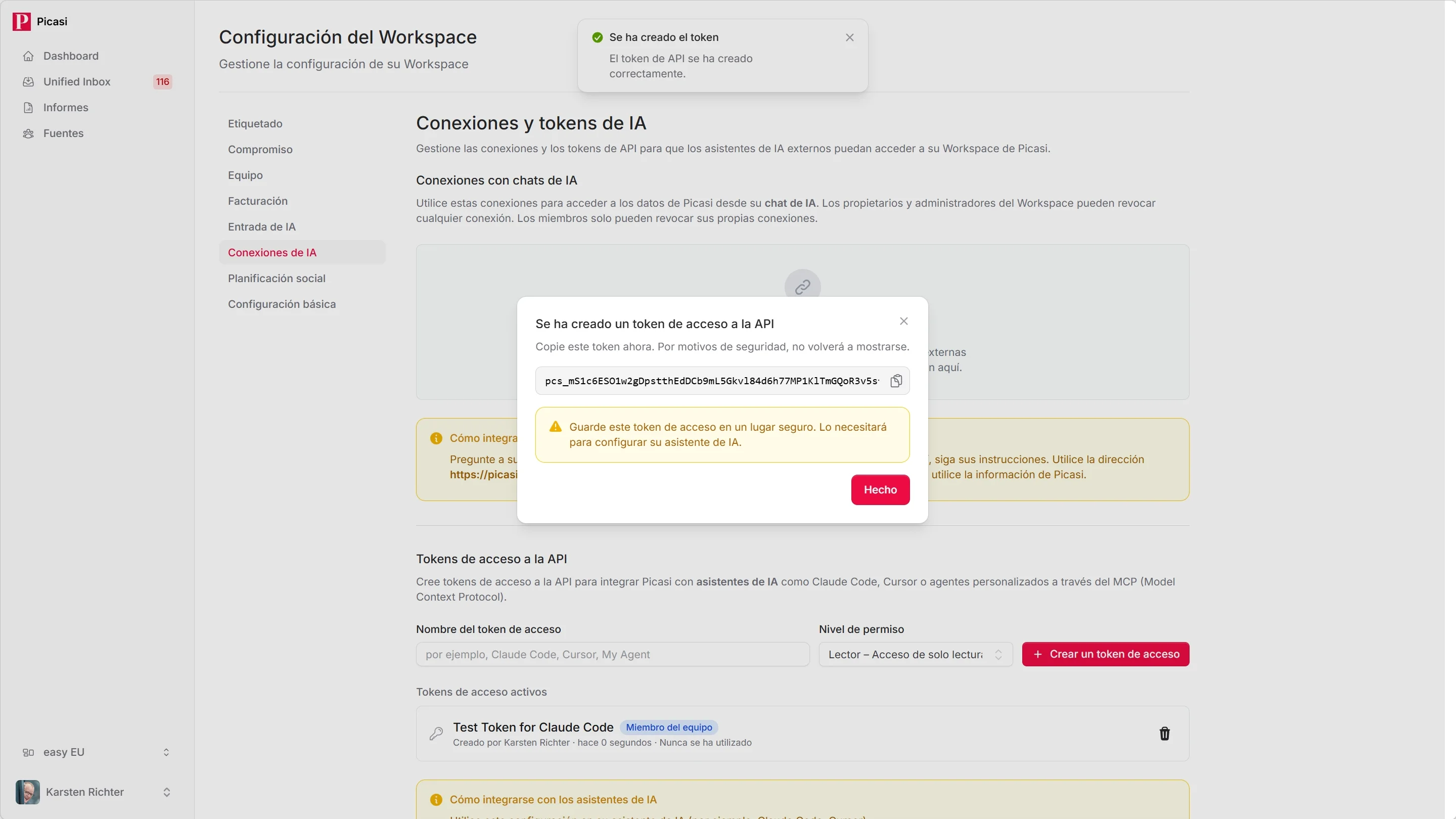Click the key icon of Test Token
1456x819 pixels.
[436, 734]
